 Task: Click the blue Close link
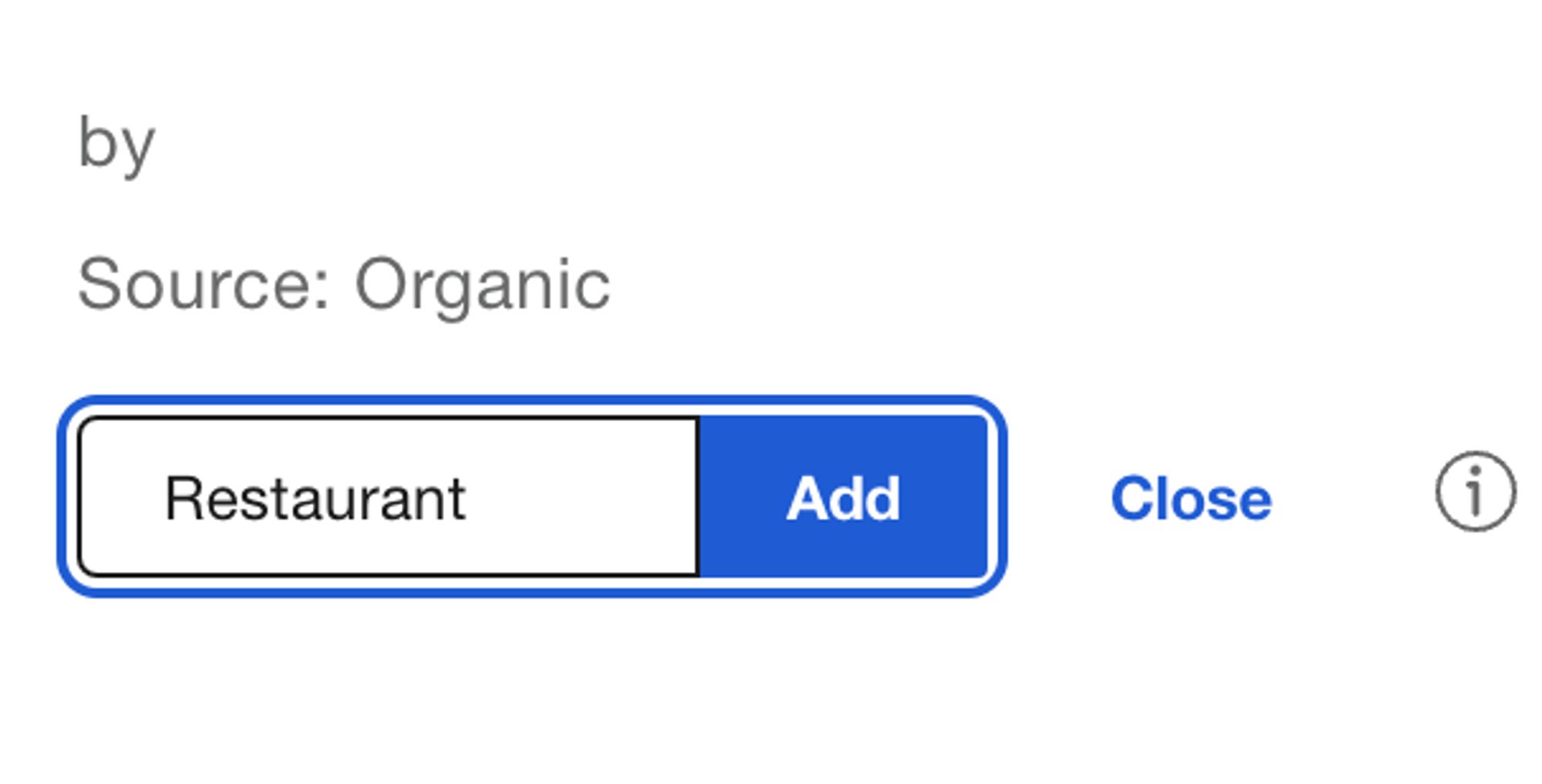pos(1190,499)
